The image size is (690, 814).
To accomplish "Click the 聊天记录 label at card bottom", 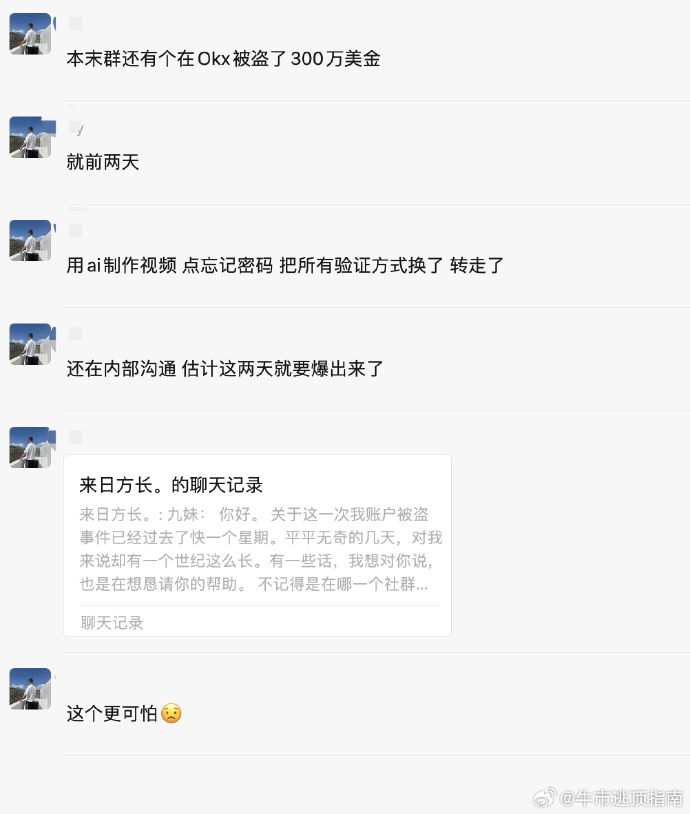I will tap(112, 622).
